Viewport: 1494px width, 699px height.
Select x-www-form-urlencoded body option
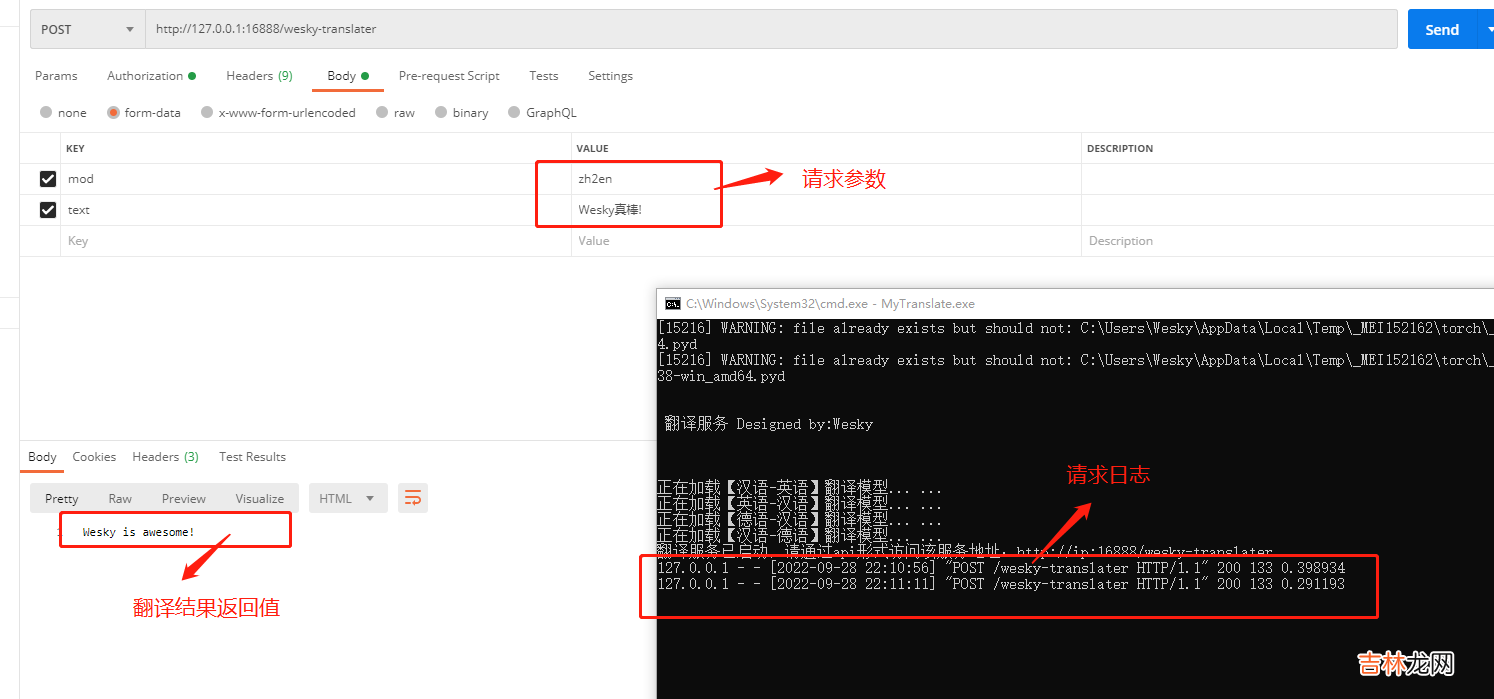click(x=207, y=113)
